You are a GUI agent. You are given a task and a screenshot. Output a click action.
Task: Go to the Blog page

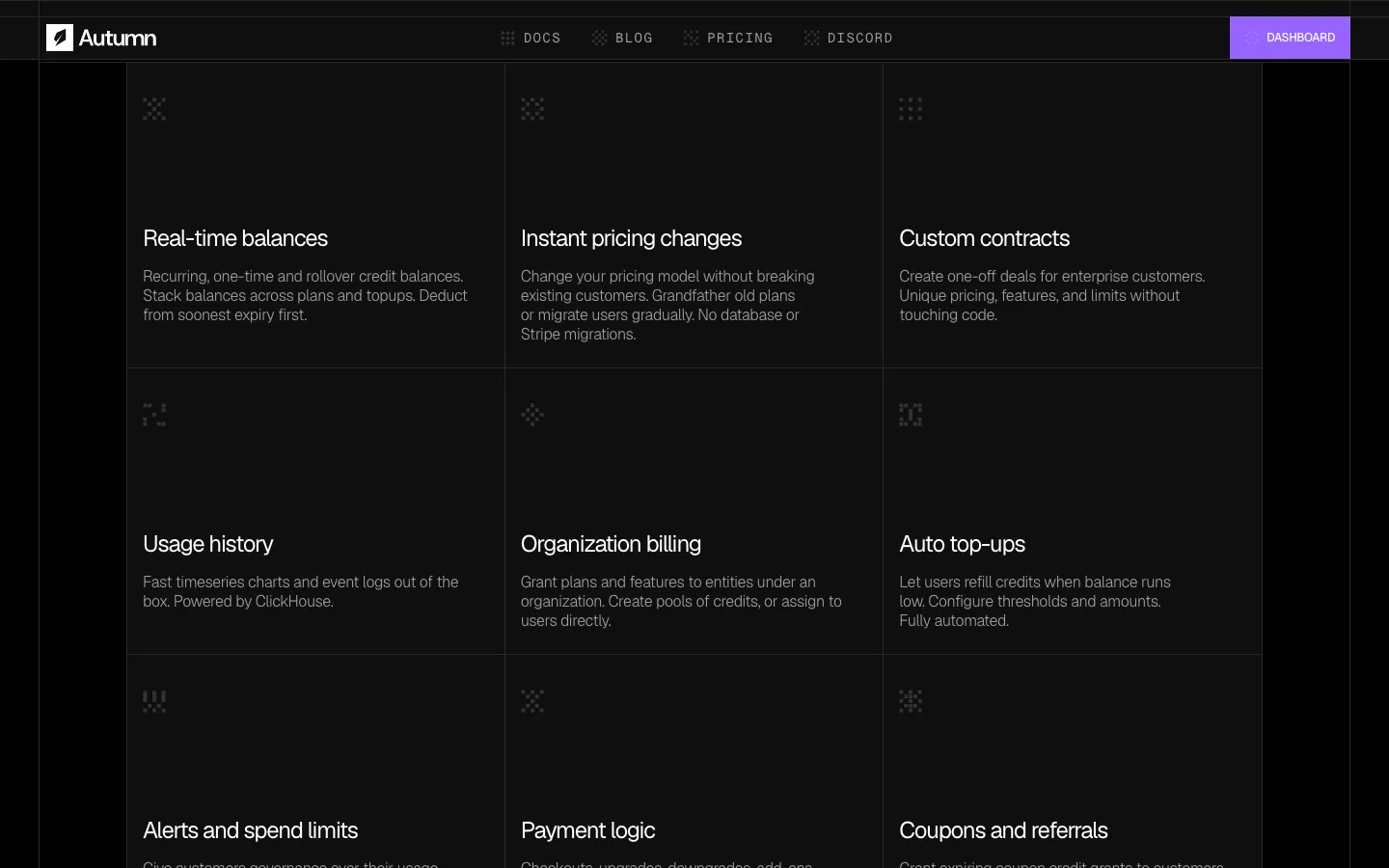622,38
